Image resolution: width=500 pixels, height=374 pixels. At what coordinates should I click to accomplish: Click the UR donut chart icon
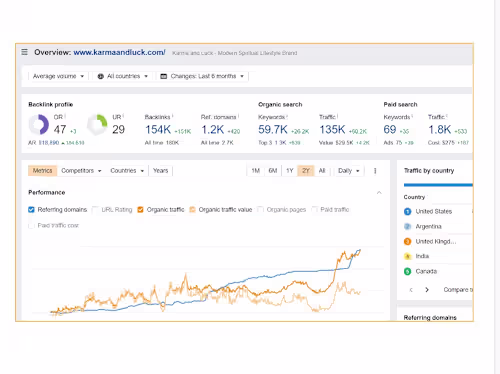97,124
